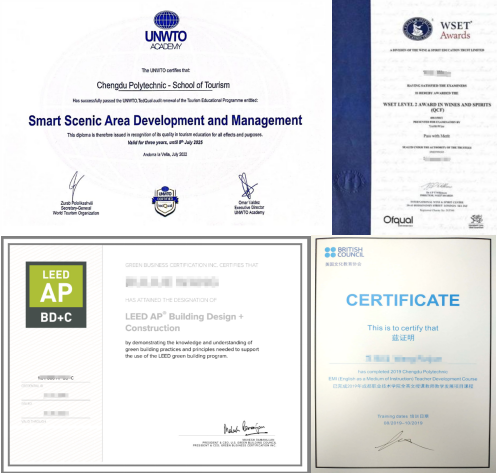Select the "EMI (English as a Medium of Instruction)" course line
Screen dimensions: 497x473
(403, 379)
